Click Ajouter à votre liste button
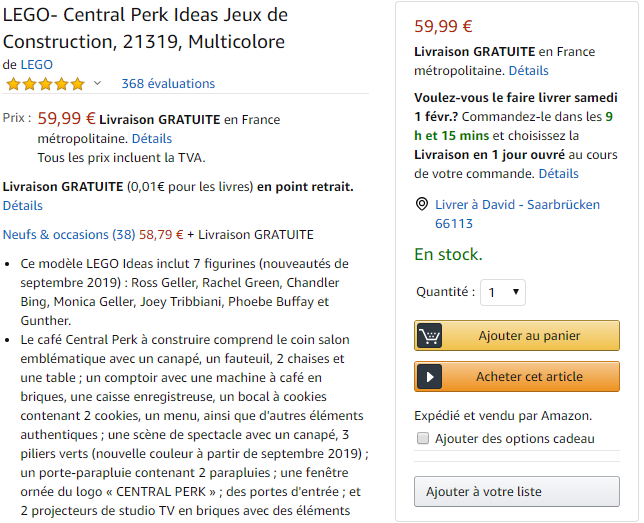The width and height of the screenshot is (644, 523). 516,492
